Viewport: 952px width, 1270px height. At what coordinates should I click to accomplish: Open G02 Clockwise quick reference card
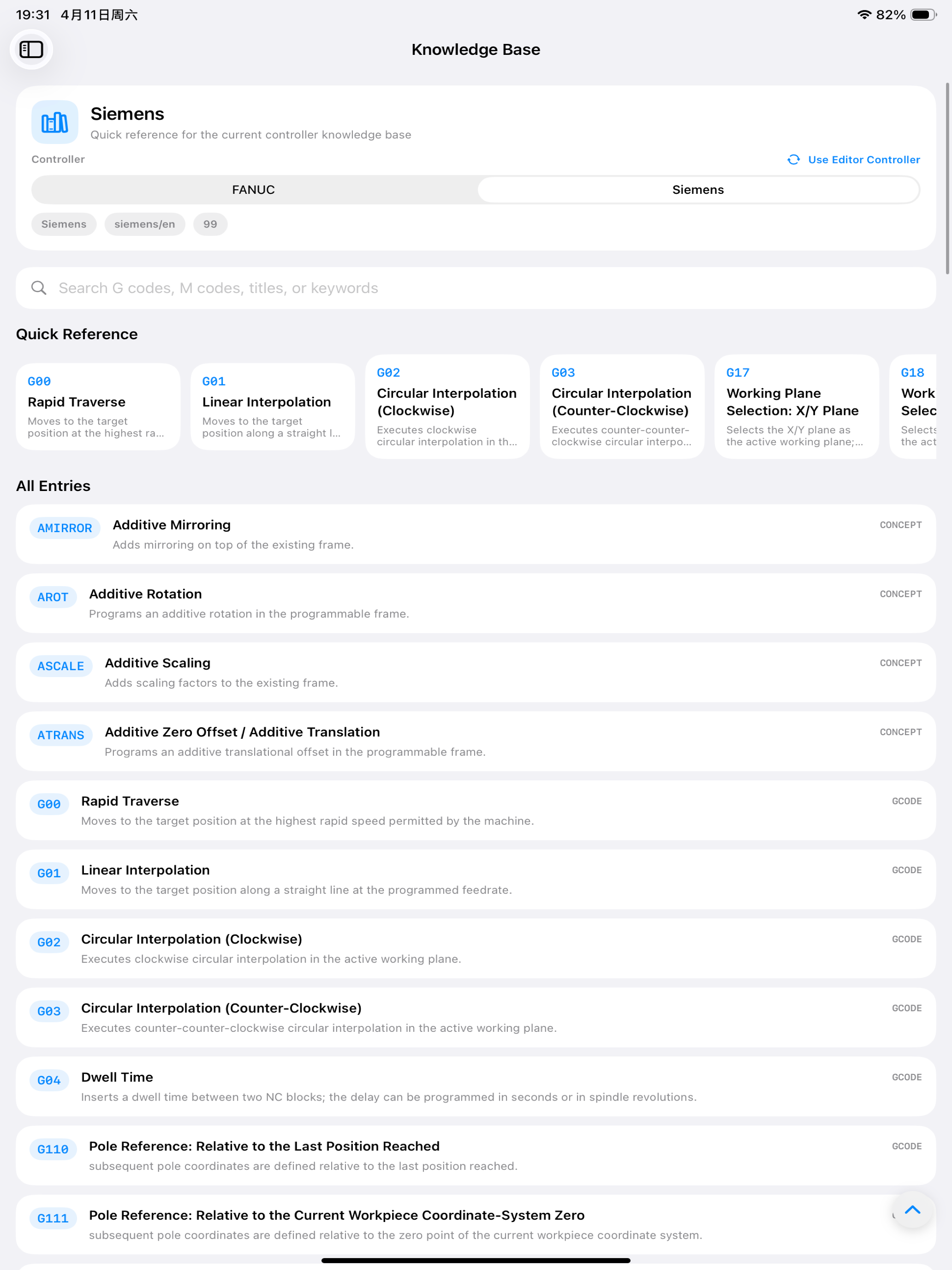(x=447, y=407)
